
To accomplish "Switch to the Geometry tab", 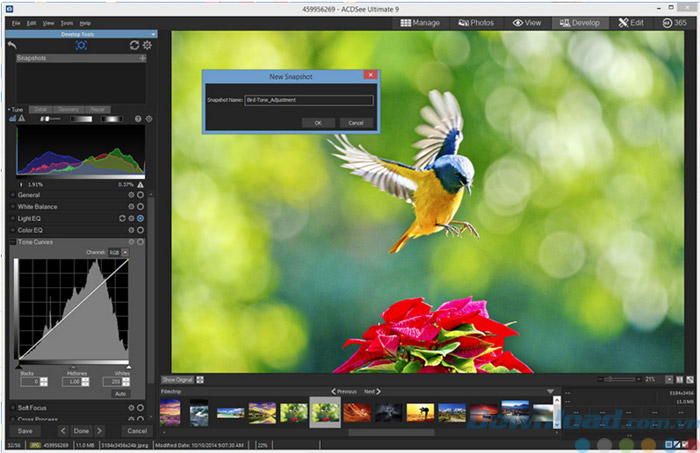I will (x=68, y=109).
